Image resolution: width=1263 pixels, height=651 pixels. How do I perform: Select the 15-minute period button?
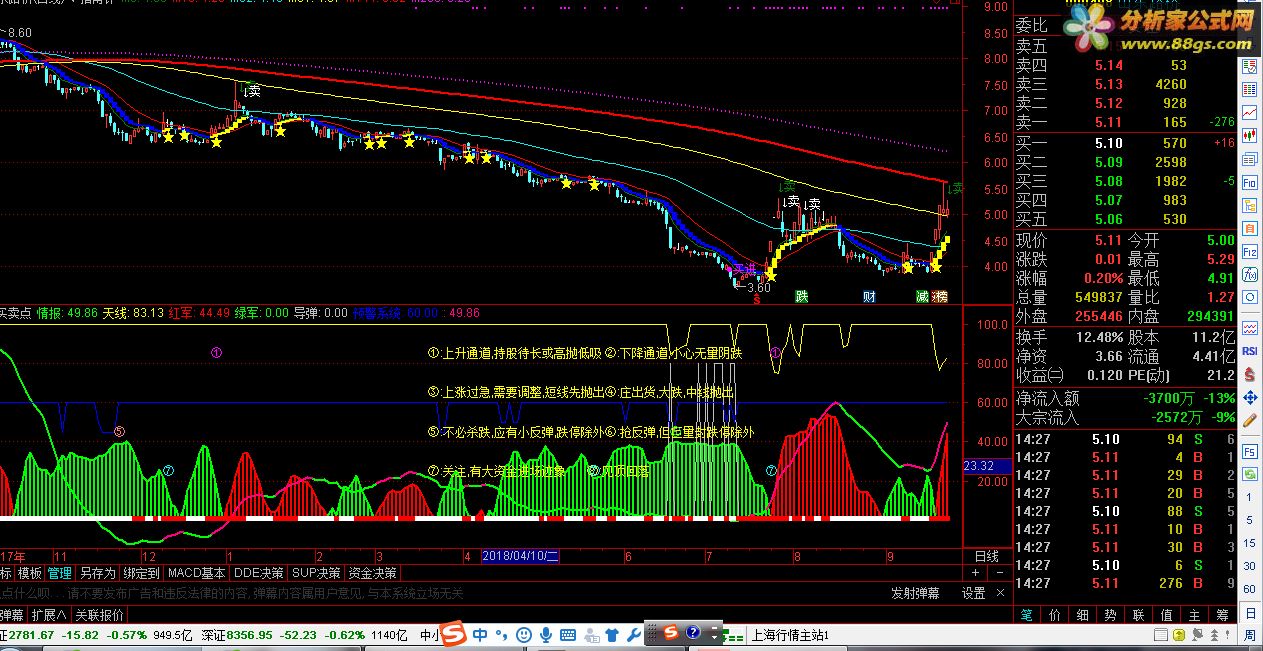1248,543
